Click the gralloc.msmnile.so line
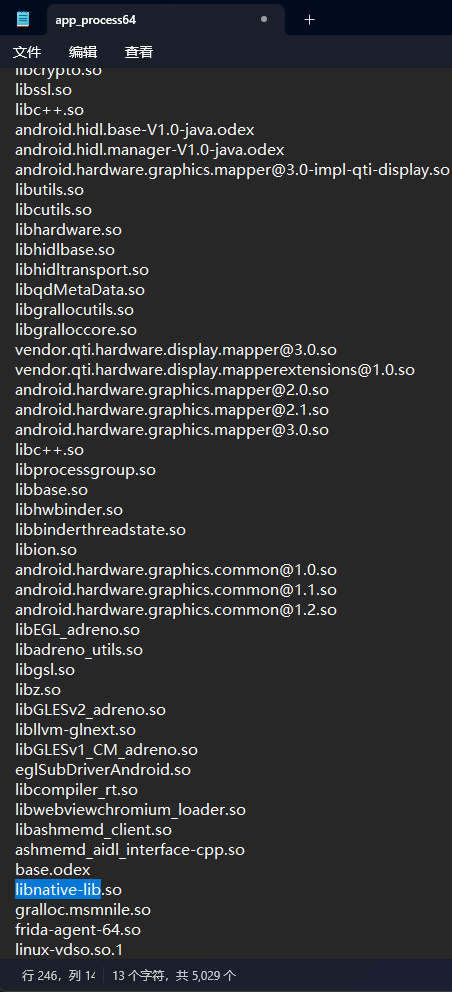452x992 pixels. 83,910
